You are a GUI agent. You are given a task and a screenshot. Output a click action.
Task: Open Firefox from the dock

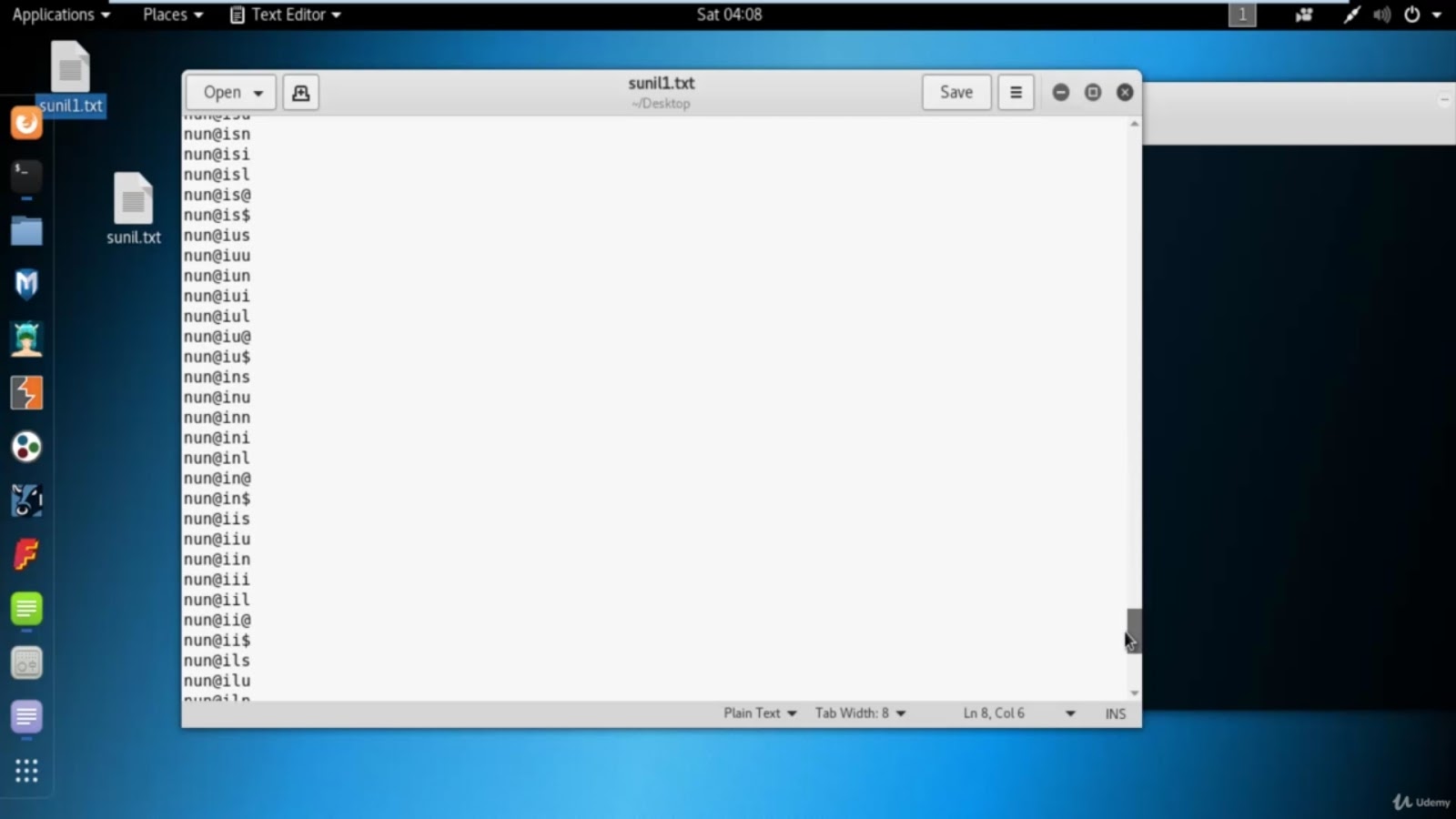coord(25,123)
